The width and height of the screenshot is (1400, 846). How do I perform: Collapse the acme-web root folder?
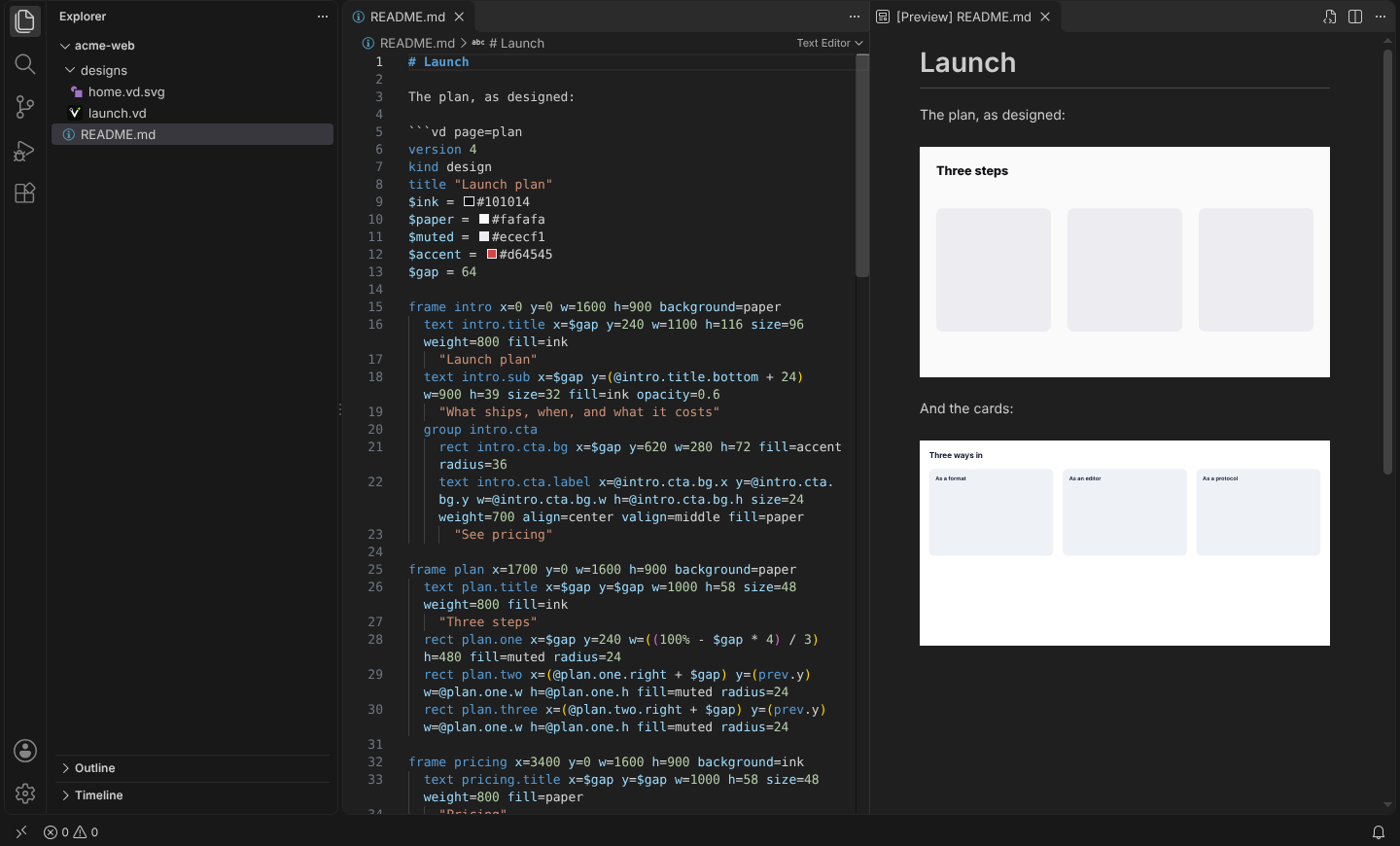pyautogui.click(x=65, y=46)
